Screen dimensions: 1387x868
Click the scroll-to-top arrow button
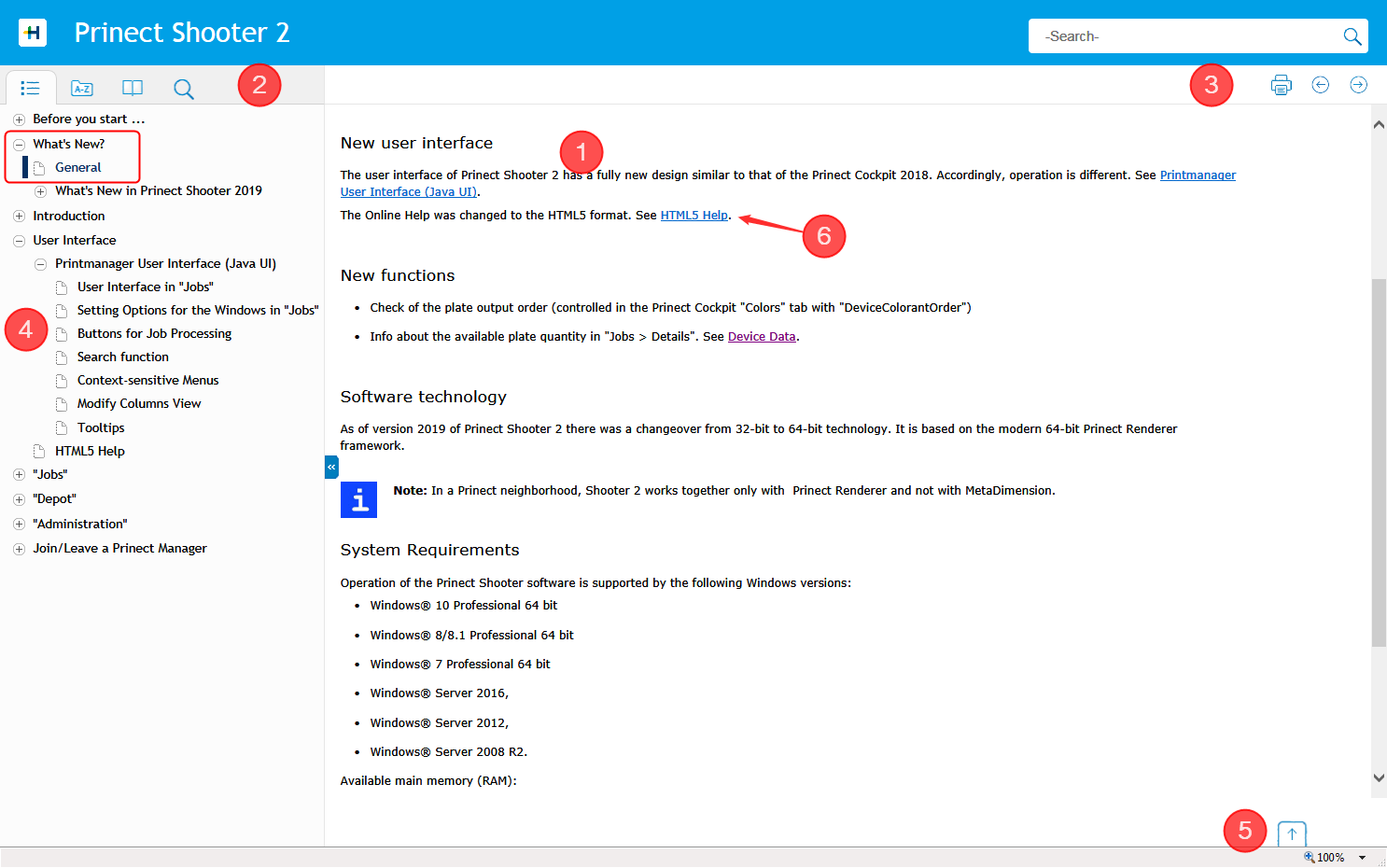[1292, 833]
